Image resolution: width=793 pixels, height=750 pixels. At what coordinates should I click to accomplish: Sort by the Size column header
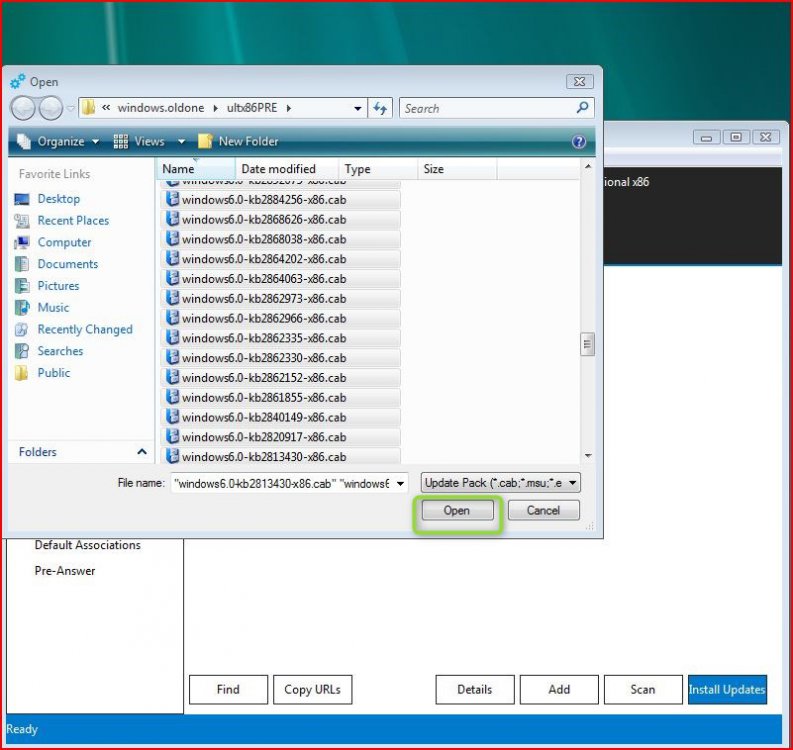coord(458,169)
